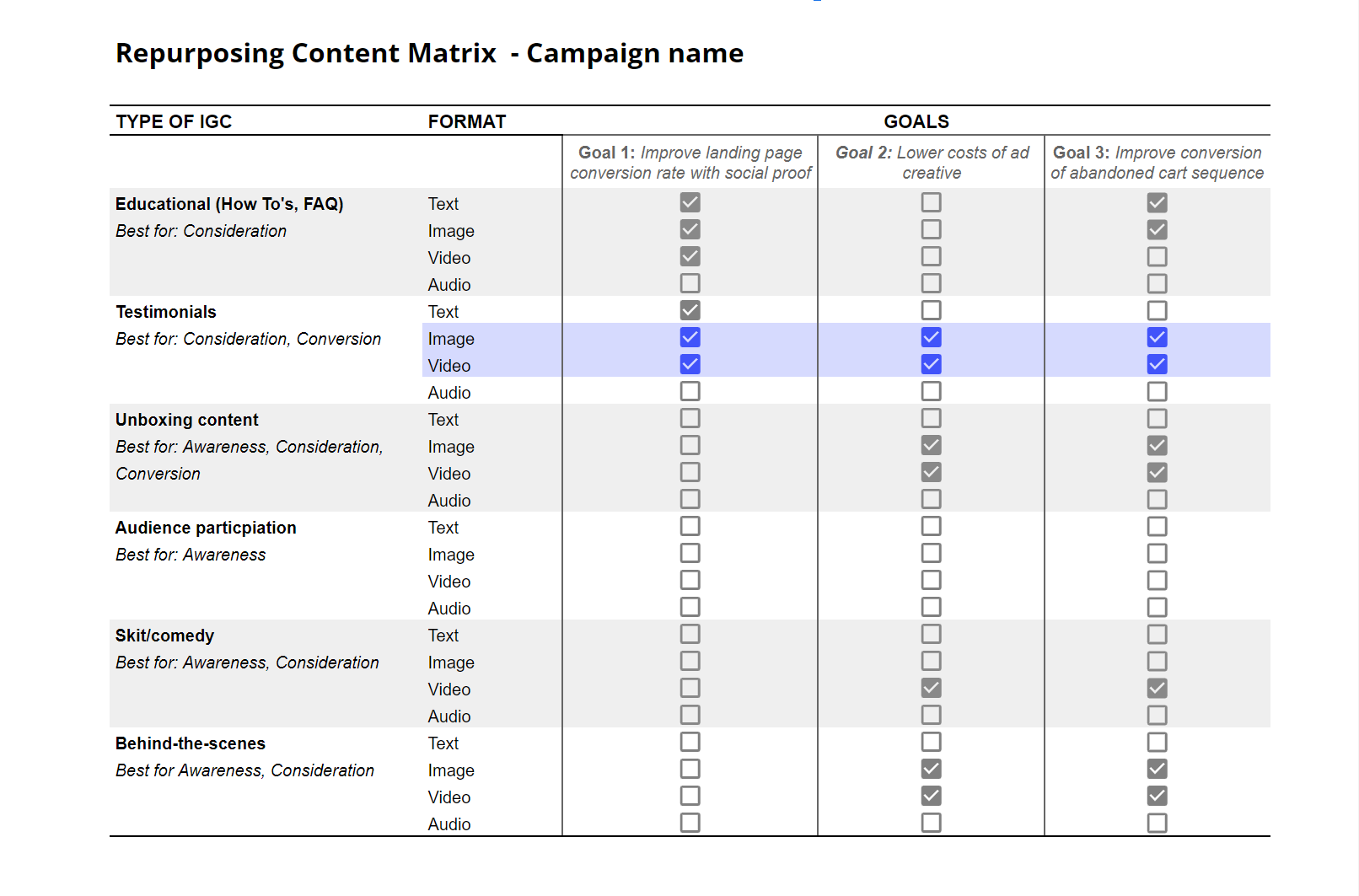Screen dimensions: 1359x896
Task: Uncheck Behind-the-scenes Image checkbox under Goal 2
Action: tap(931, 769)
